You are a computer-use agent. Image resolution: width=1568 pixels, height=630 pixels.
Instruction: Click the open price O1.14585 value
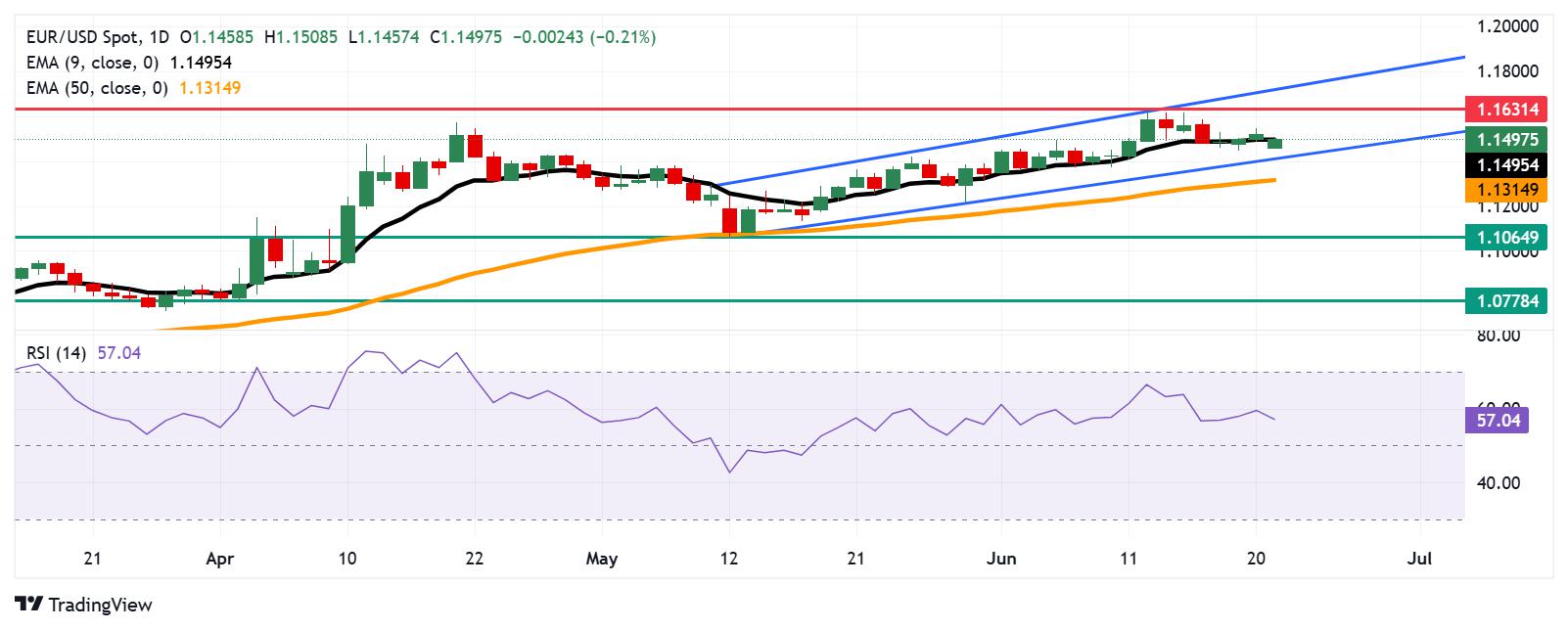pos(217,37)
